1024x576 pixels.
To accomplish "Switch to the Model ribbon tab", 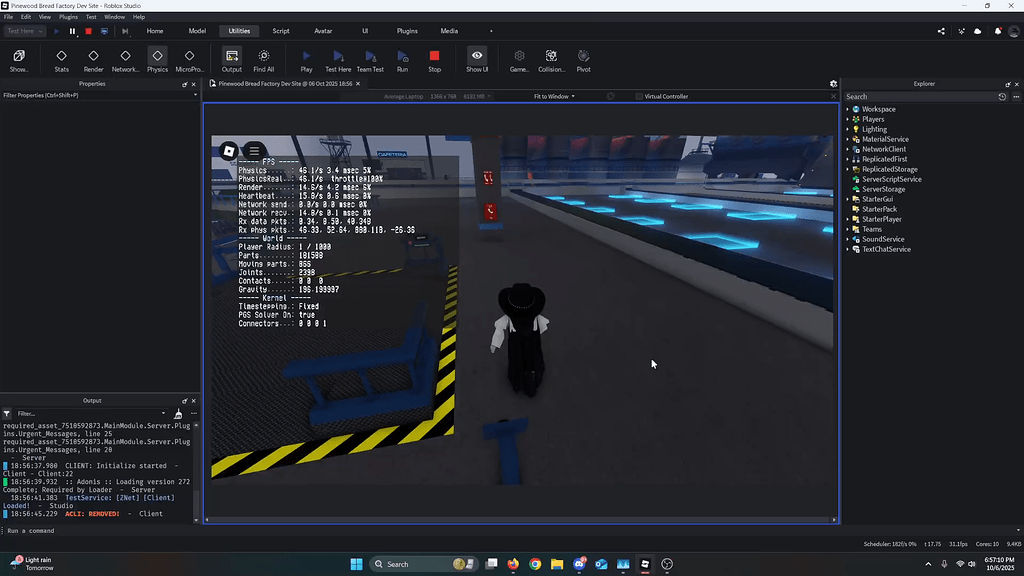I will click(196, 31).
